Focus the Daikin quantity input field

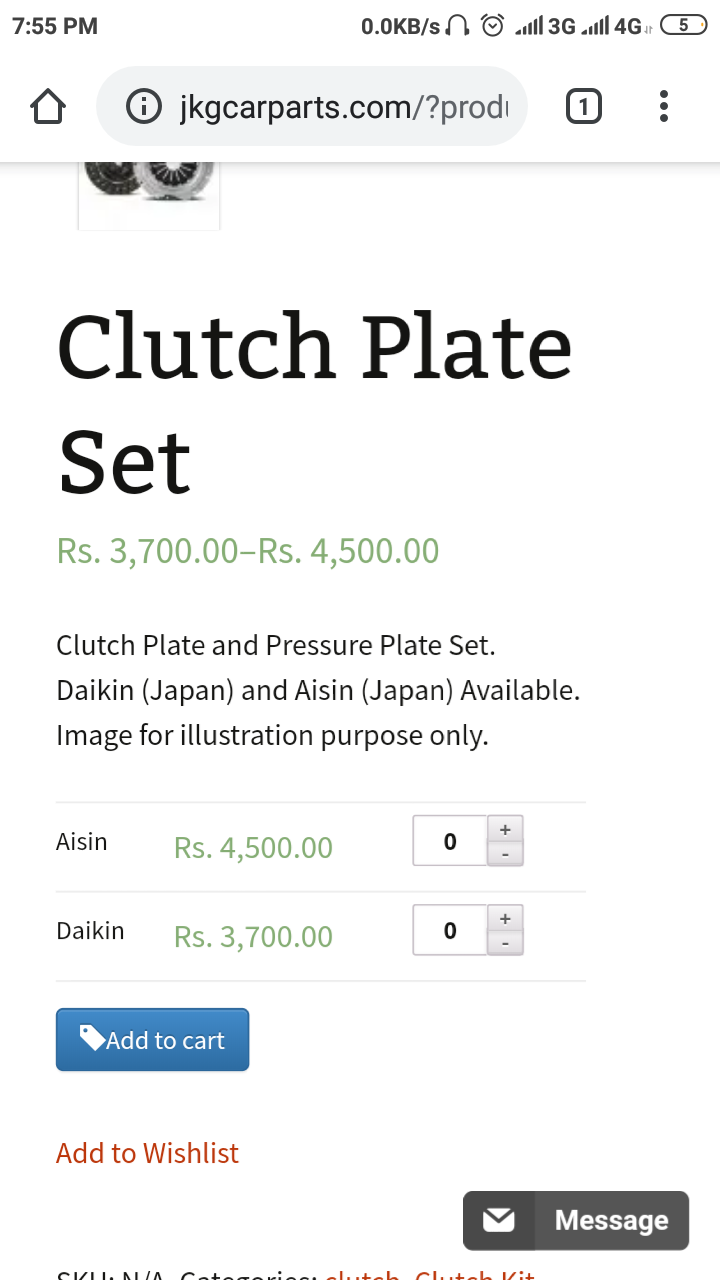pyautogui.click(x=450, y=930)
